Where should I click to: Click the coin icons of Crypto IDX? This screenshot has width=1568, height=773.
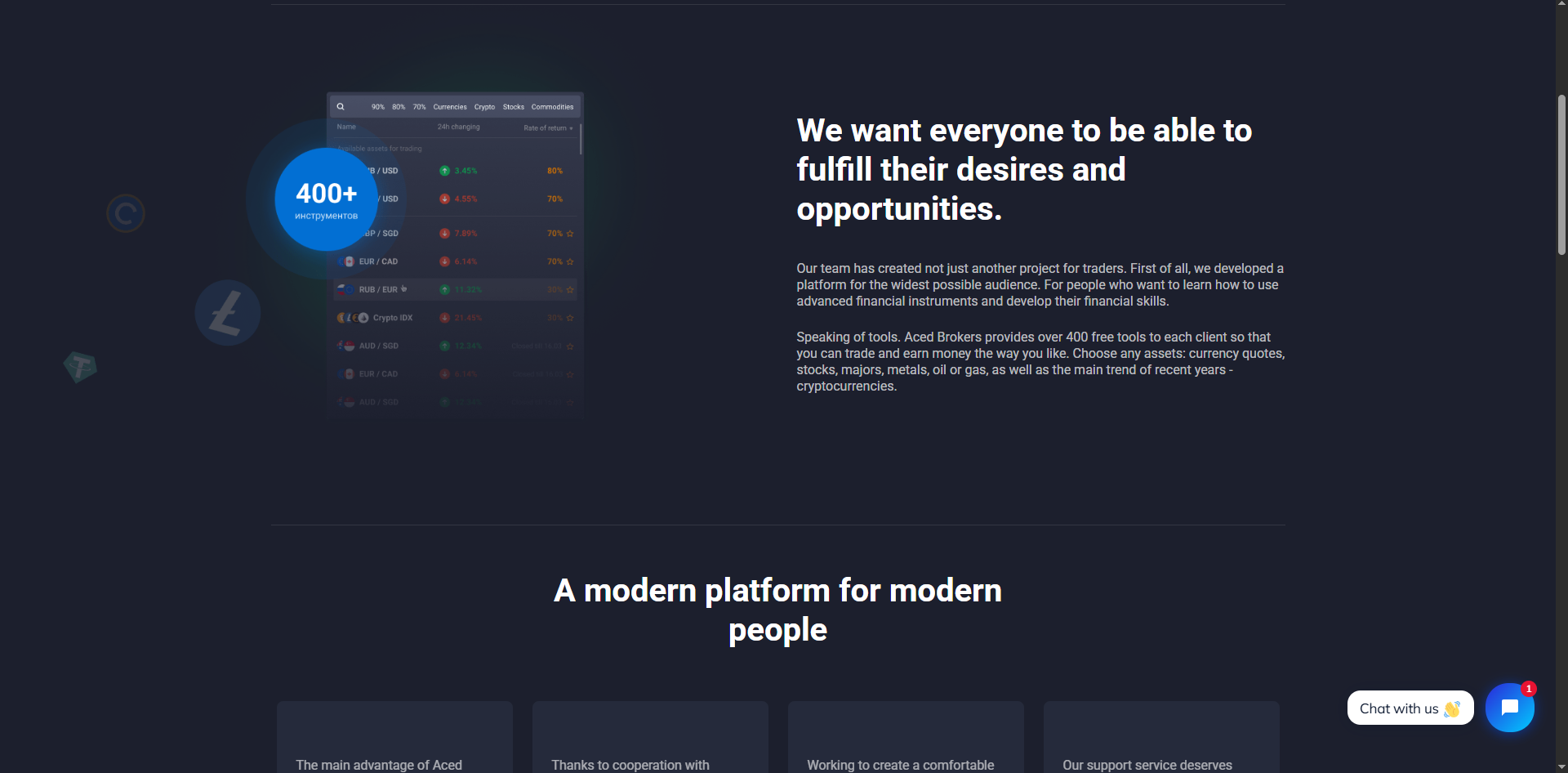pos(353,318)
